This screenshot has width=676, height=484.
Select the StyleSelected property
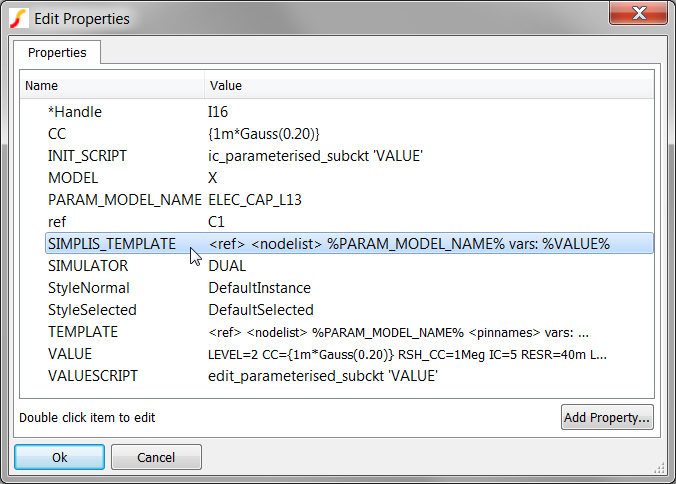coord(92,310)
